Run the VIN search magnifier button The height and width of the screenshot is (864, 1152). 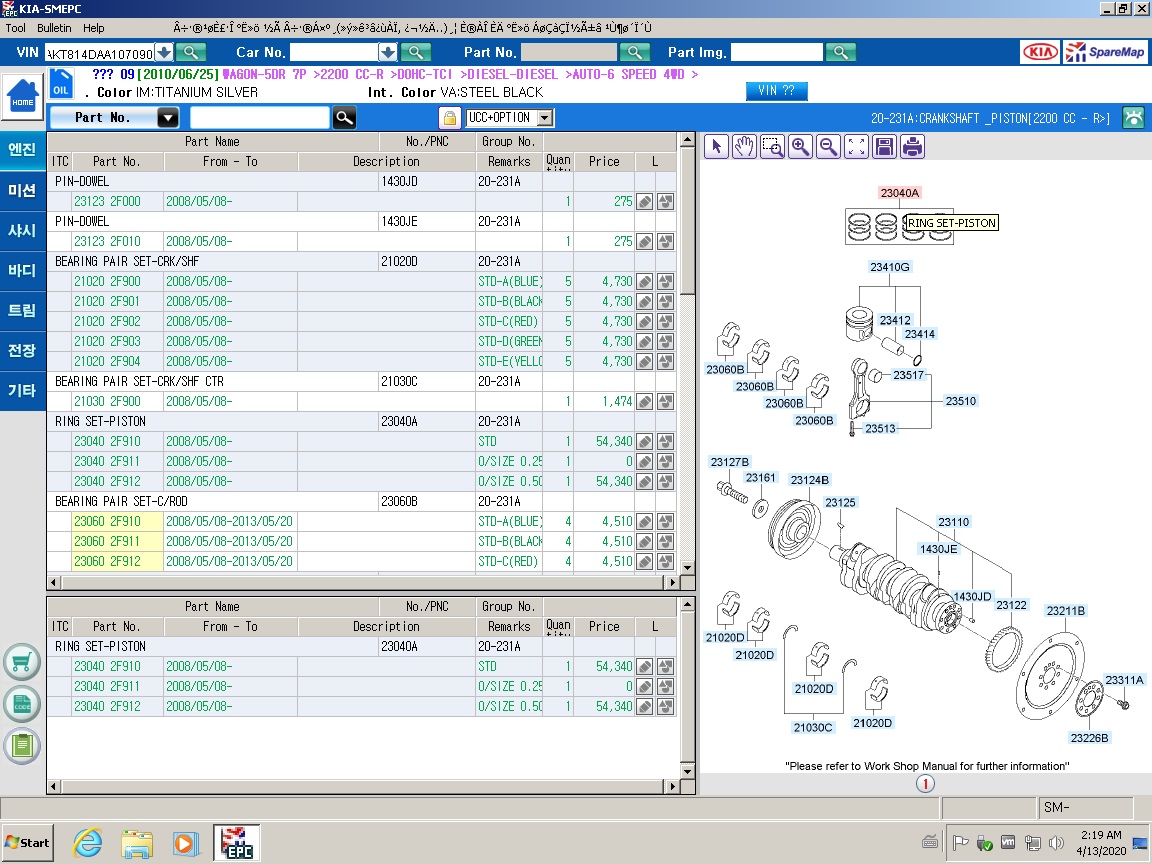pyautogui.click(x=191, y=52)
